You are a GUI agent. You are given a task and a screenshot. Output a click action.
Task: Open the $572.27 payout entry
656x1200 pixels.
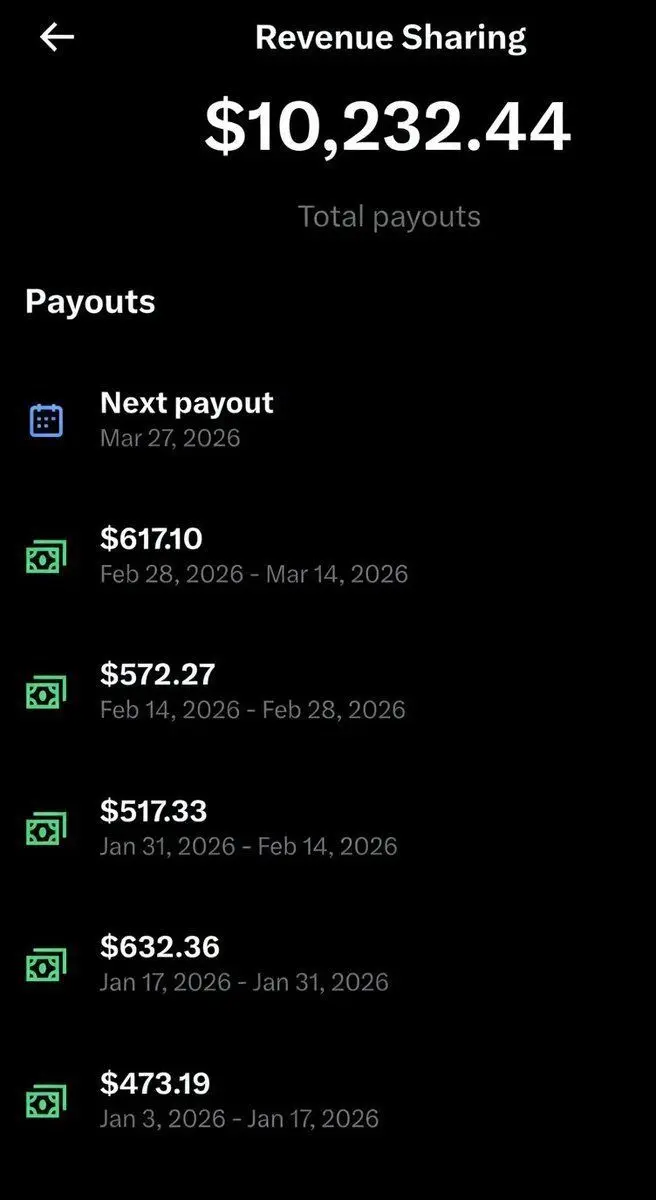(x=328, y=692)
